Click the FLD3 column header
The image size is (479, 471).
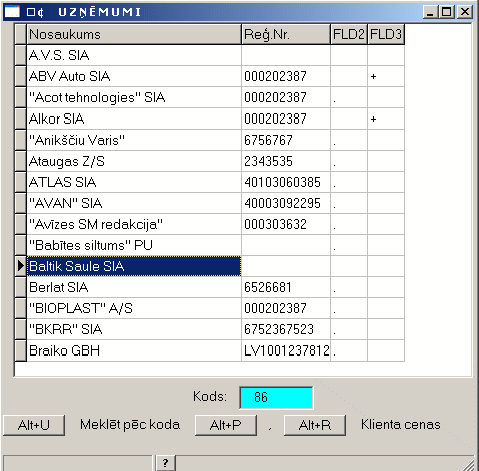[386, 34]
